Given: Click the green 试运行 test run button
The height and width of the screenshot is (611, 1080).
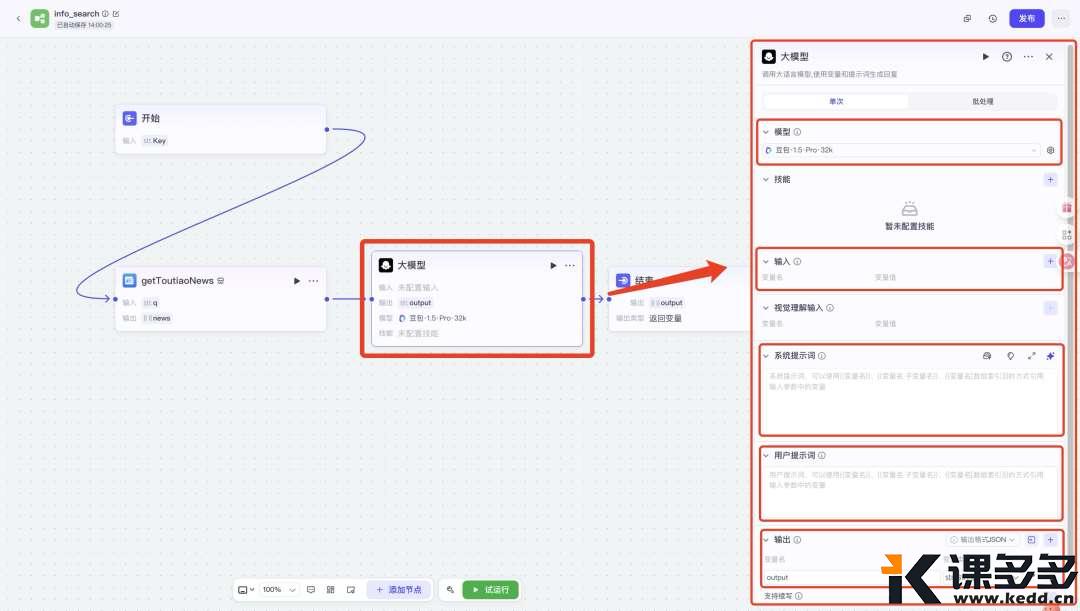Looking at the screenshot, I should 490,590.
